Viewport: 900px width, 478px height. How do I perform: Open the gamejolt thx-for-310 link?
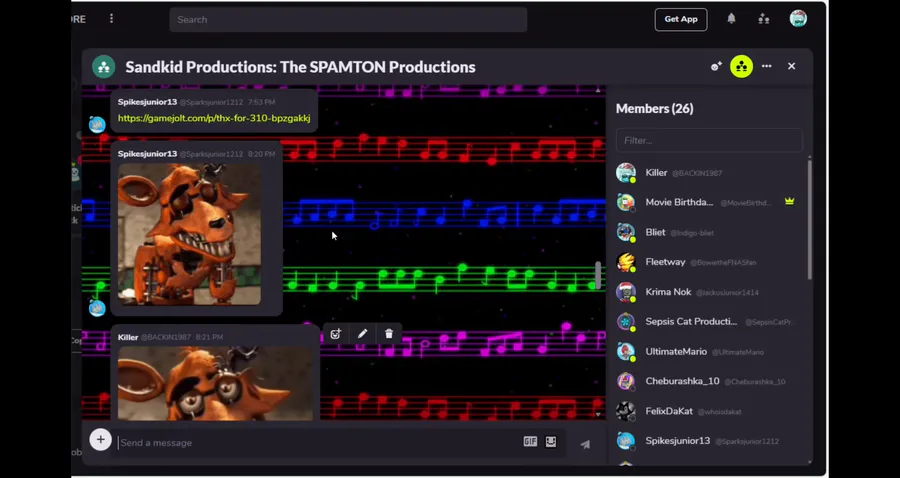tap(214, 118)
